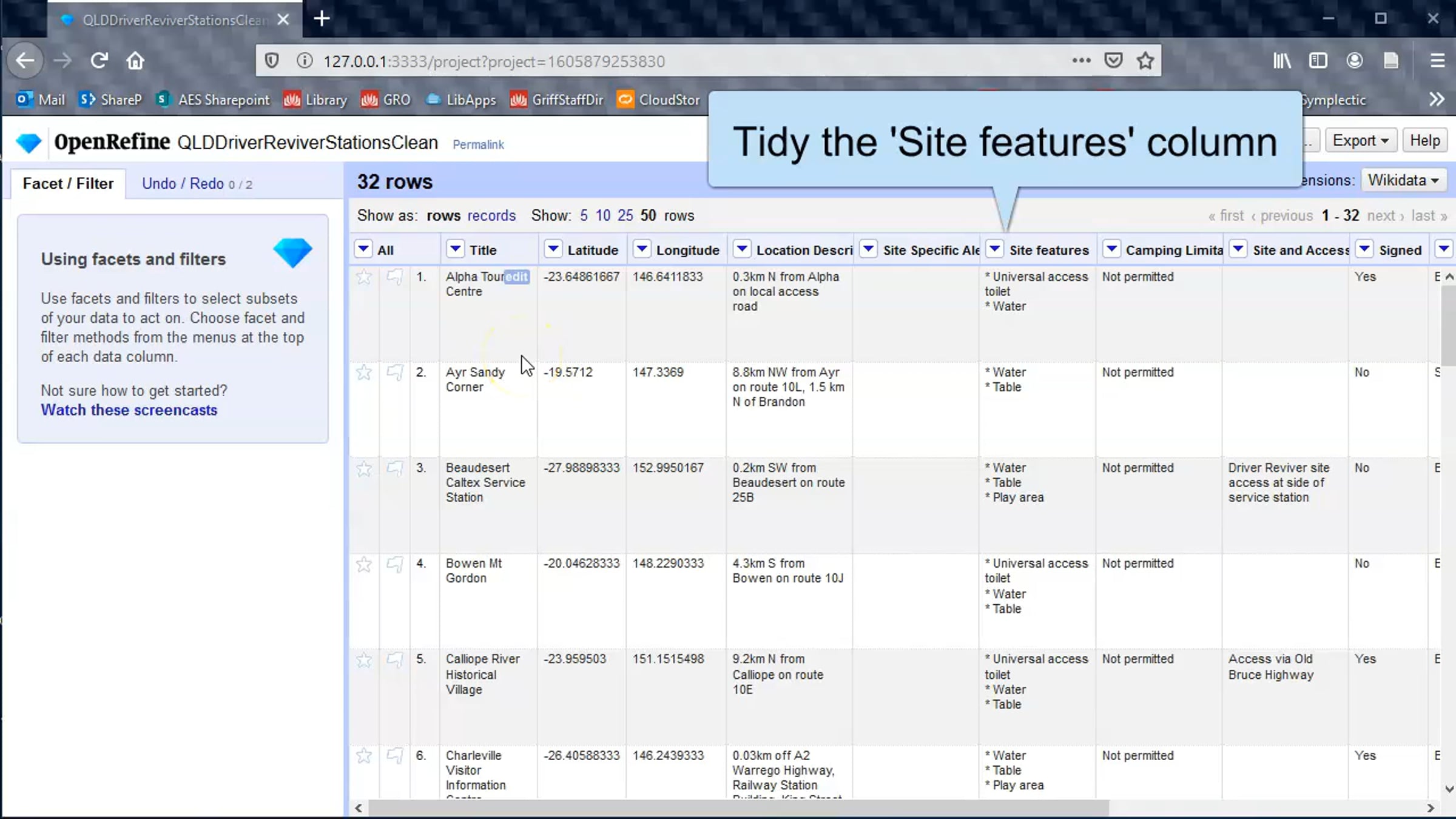Star row 1 Alpha Tourist Centre

tap(364, 277)
